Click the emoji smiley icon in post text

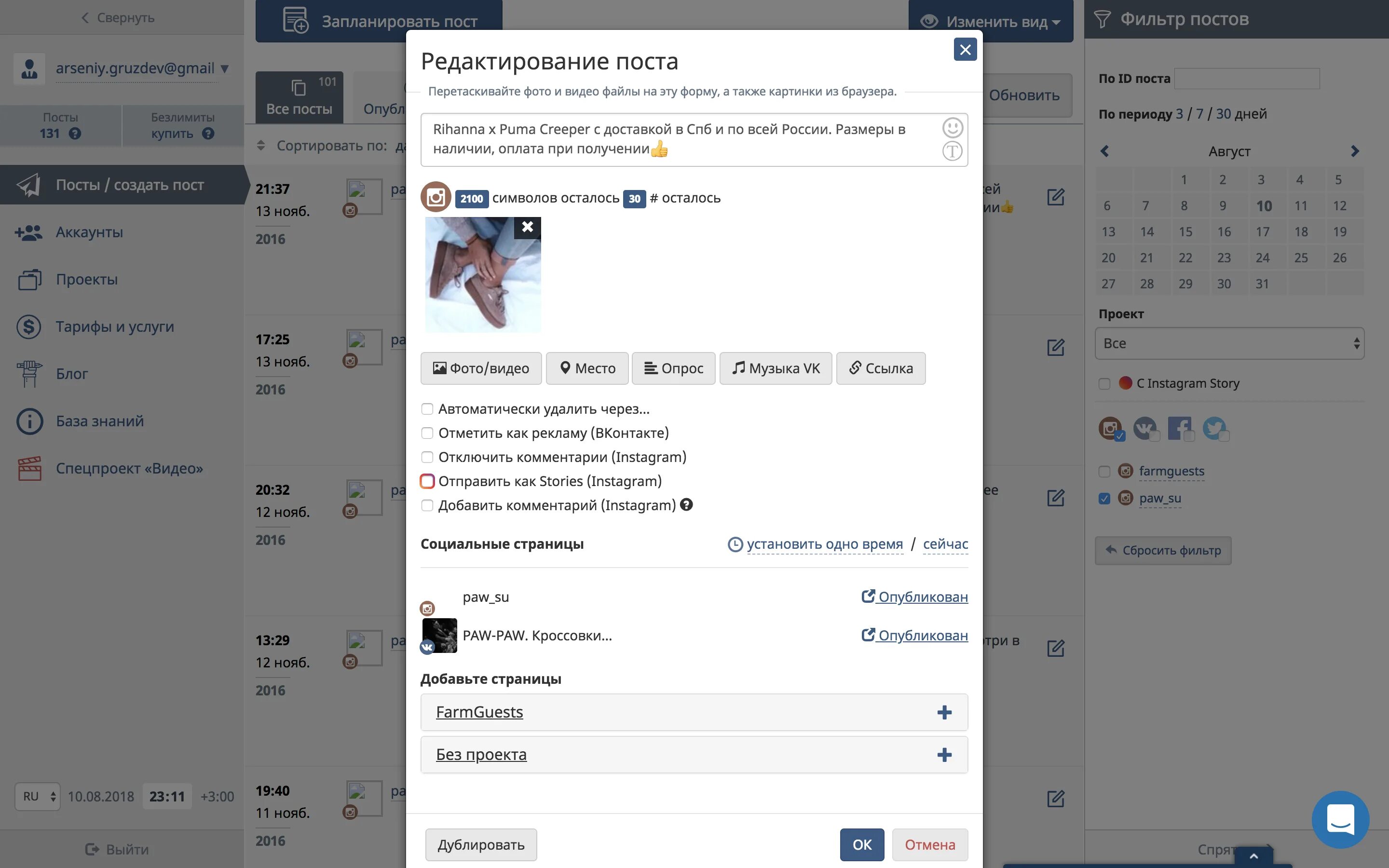coord(952,127)
